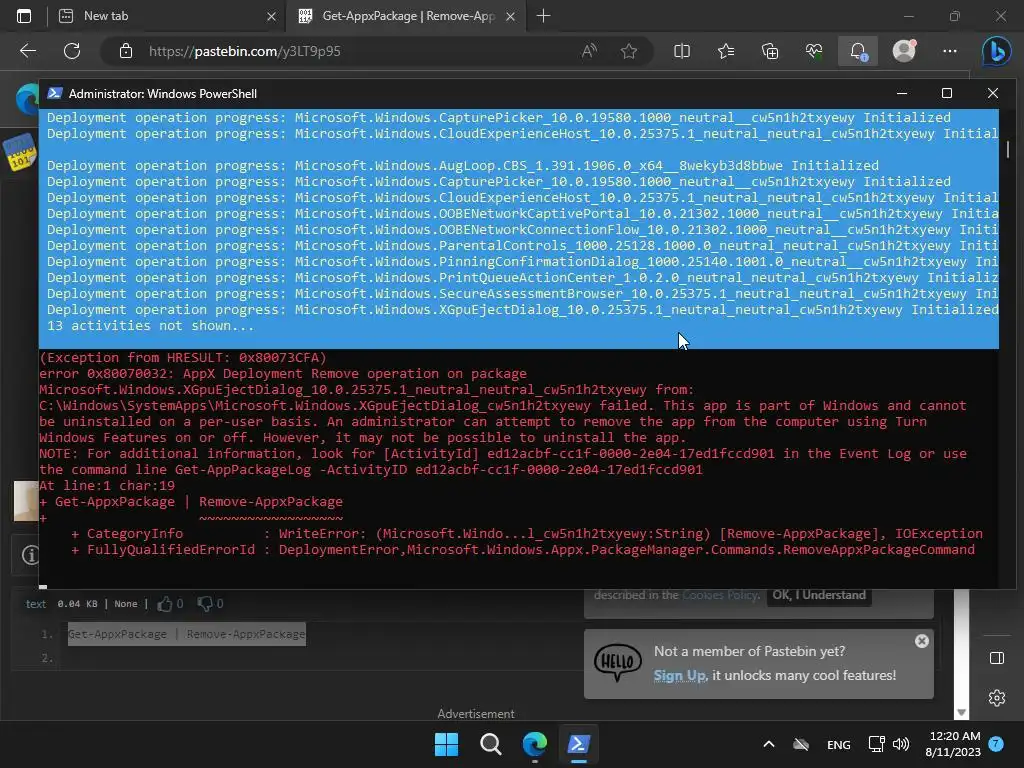Viewport: 1024px width, 768px height.
Task: Open the Windows Start menu
Action: (447, 744)
